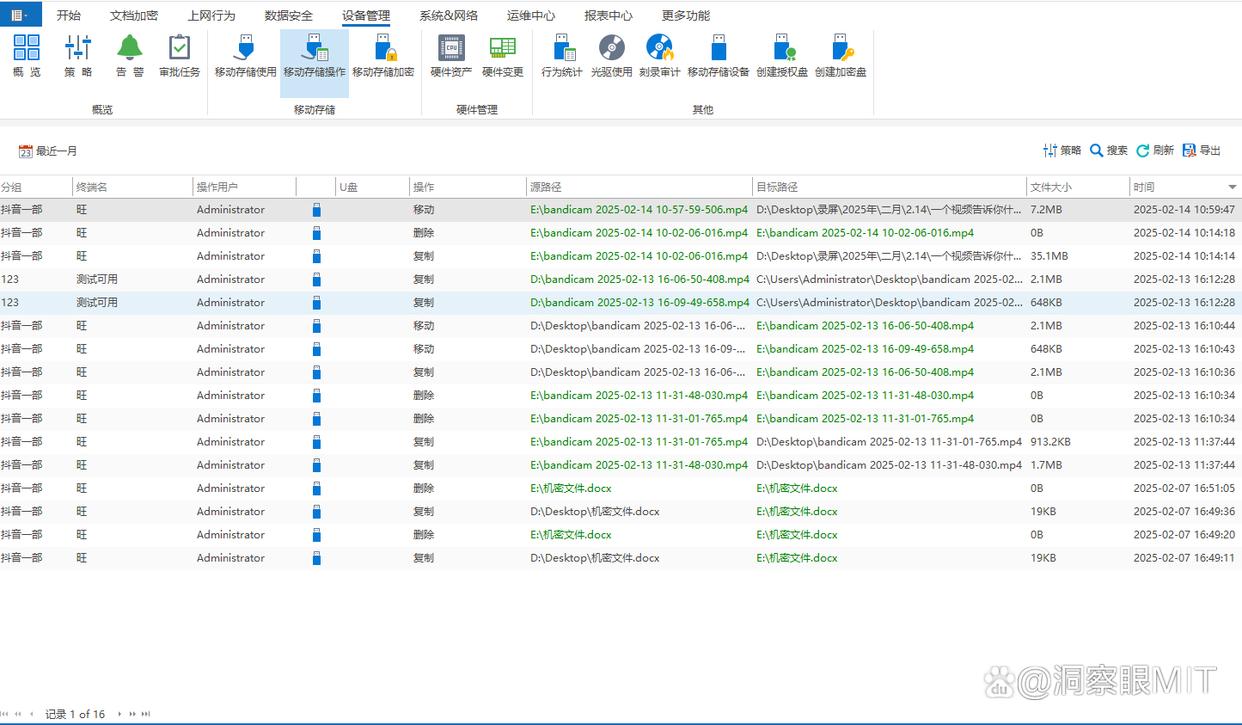1242x725 pixels.
Task: Open 刻录审计 burn audit
Action: 660,56
